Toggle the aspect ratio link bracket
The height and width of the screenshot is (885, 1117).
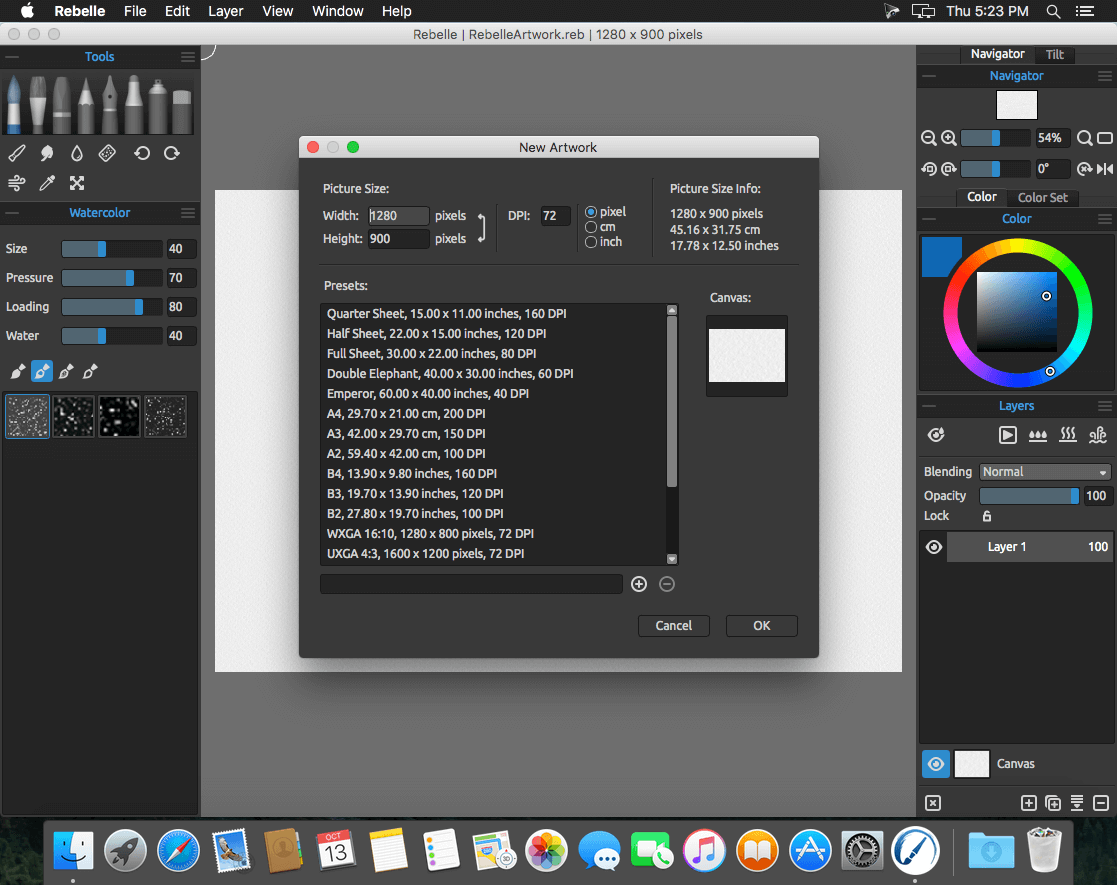tap(482, 227)
